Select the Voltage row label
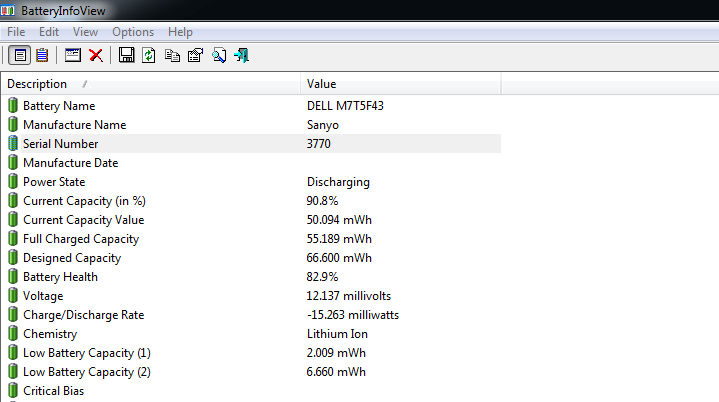Screen dimensions: 719x402 (43, 296)
